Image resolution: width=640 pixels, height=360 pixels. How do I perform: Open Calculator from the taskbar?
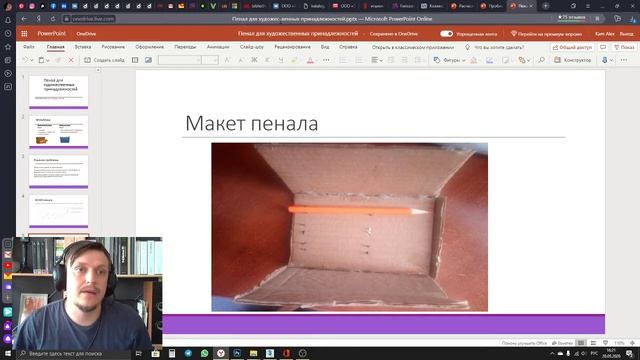(172, 353)
